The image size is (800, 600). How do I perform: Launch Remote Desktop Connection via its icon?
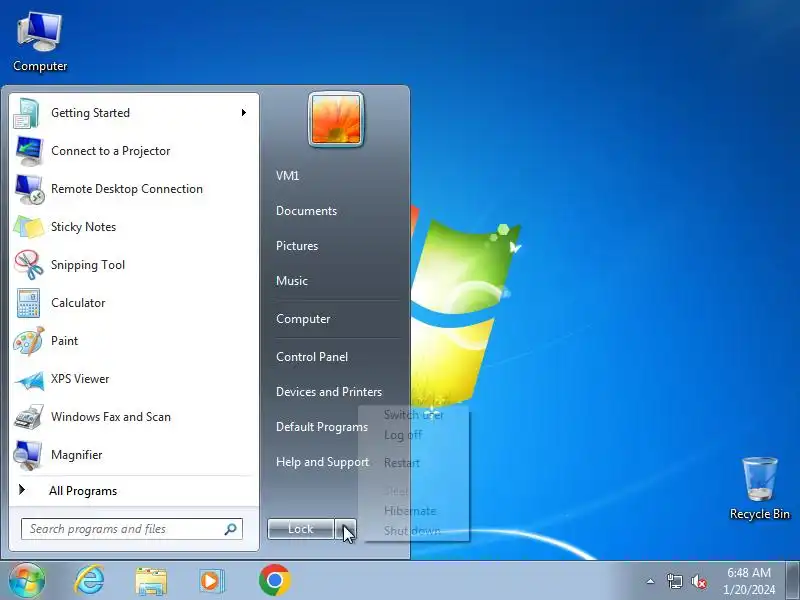29,189
